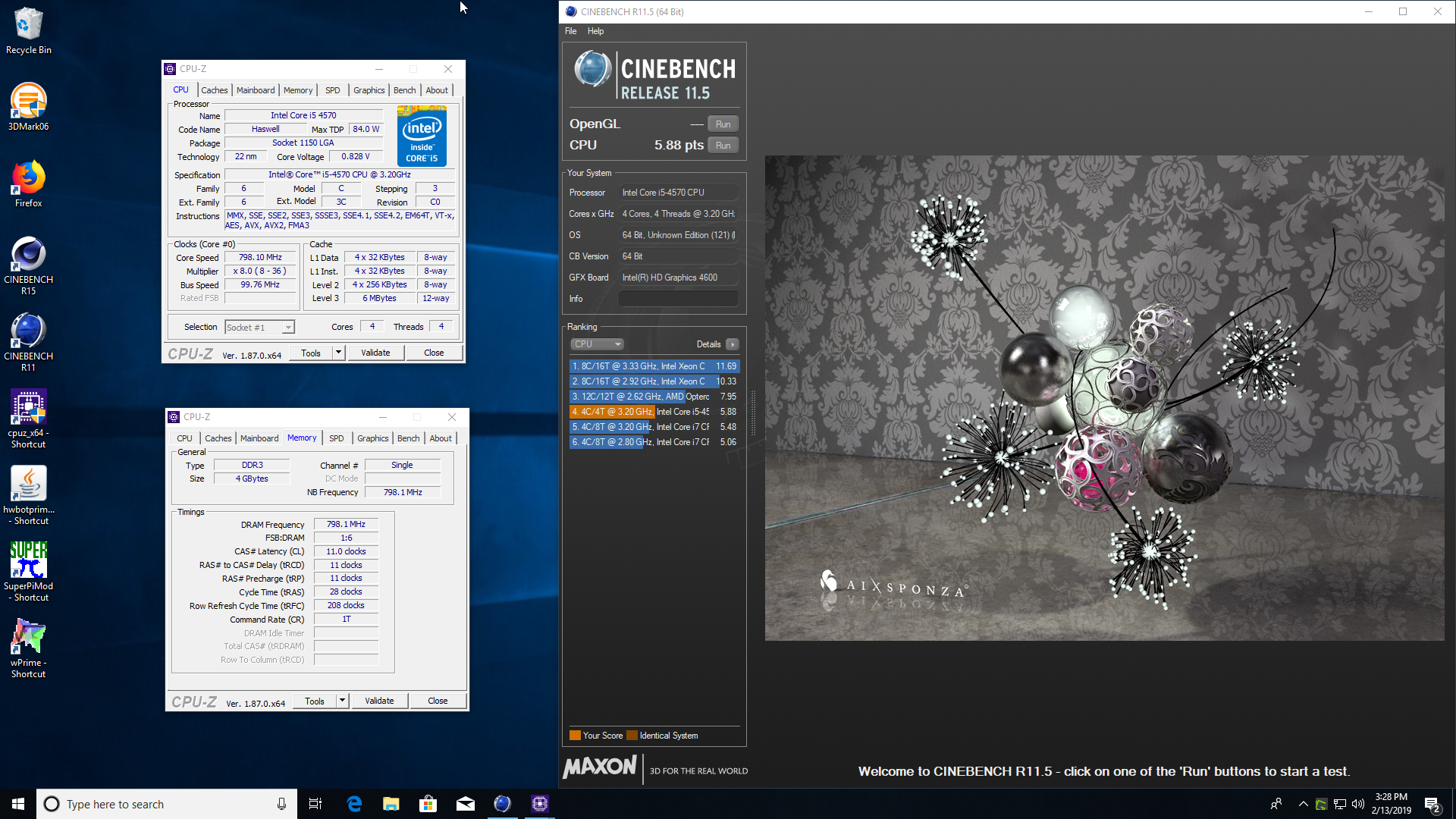
Task: Open the Recycle Bin desktop icon
Action: [28, 30]
